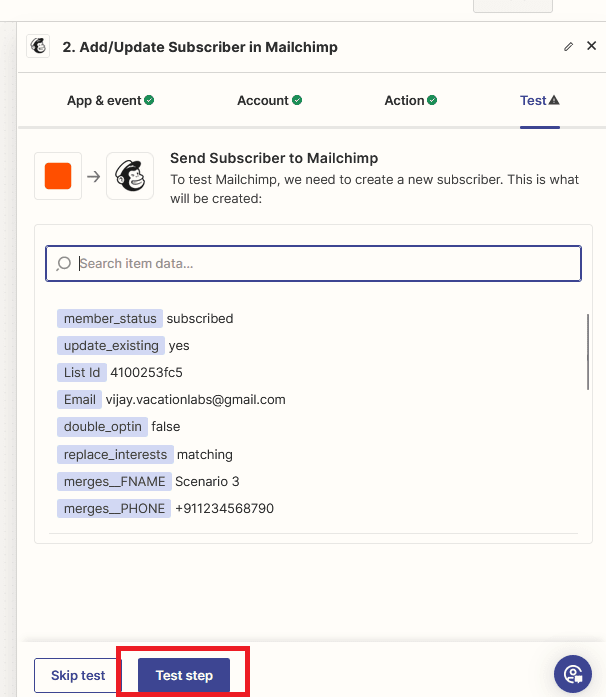Click the Mailchimp logo in panel header
Image resolution: width=606 pixels, height=697 pixels.
pos(39,46)
